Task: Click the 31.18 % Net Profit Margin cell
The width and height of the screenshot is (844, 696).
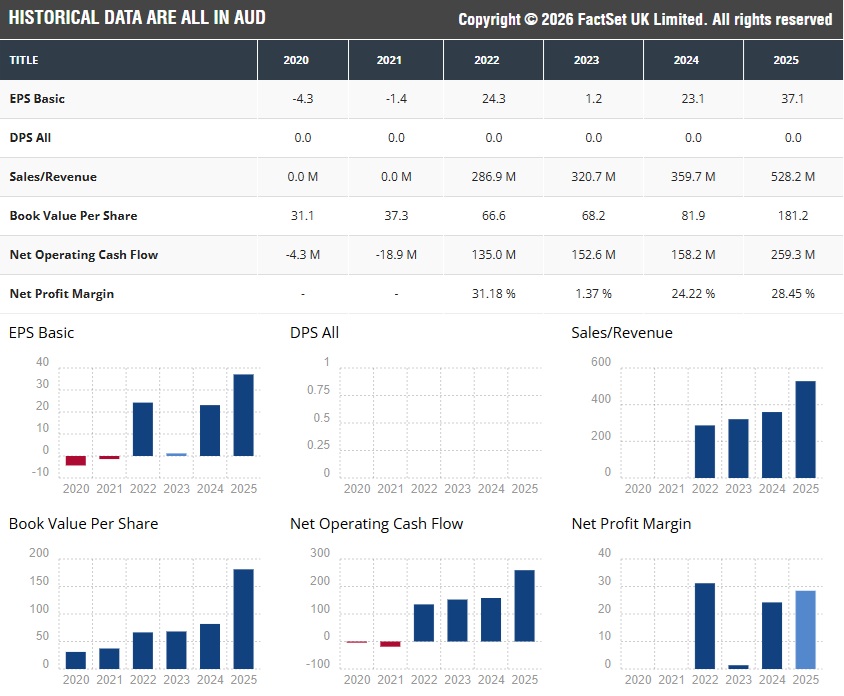Action: [493, 294]
